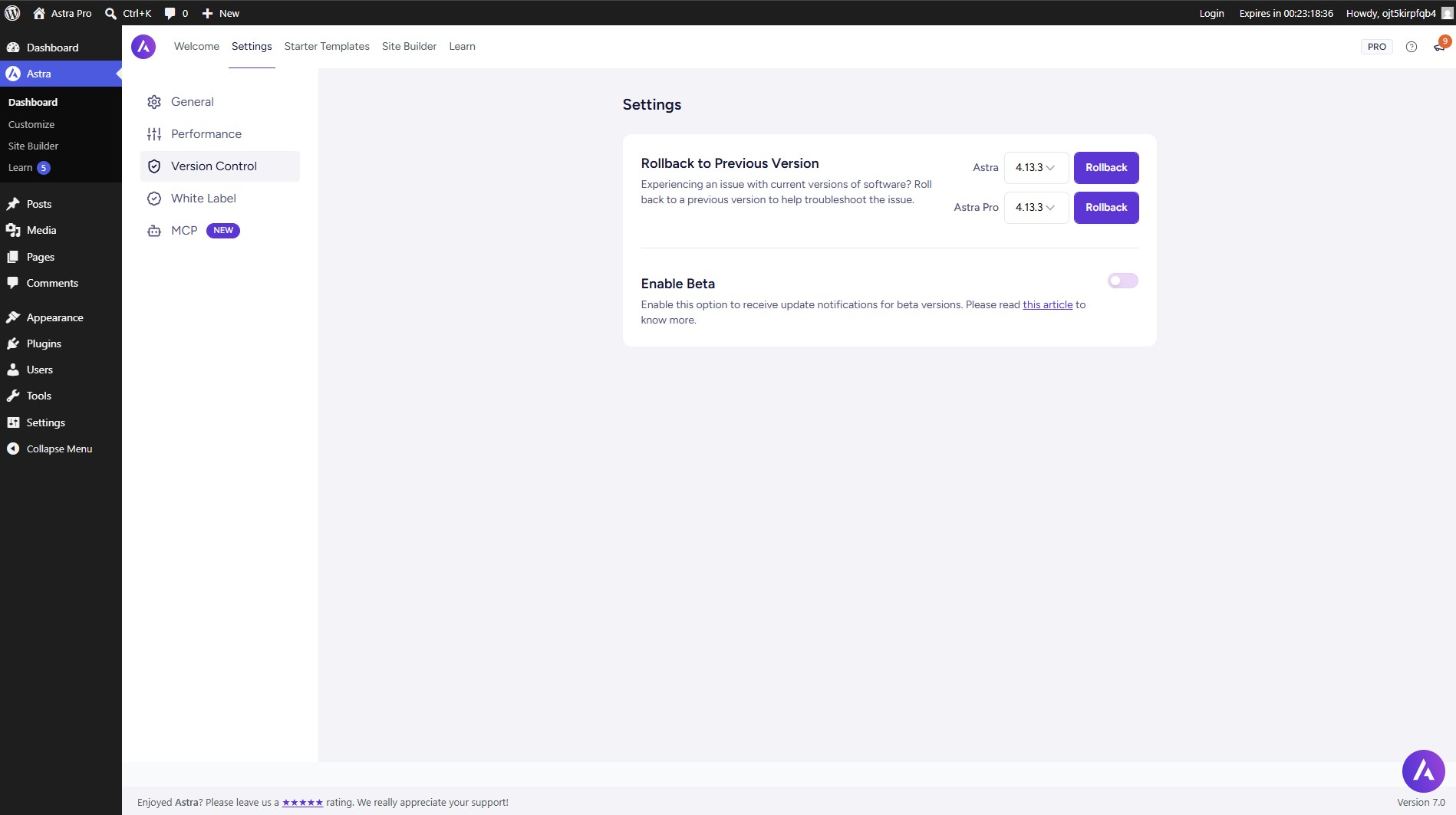Switch to the Welcome tab
1456x815 pixels.
coord(196,46)
